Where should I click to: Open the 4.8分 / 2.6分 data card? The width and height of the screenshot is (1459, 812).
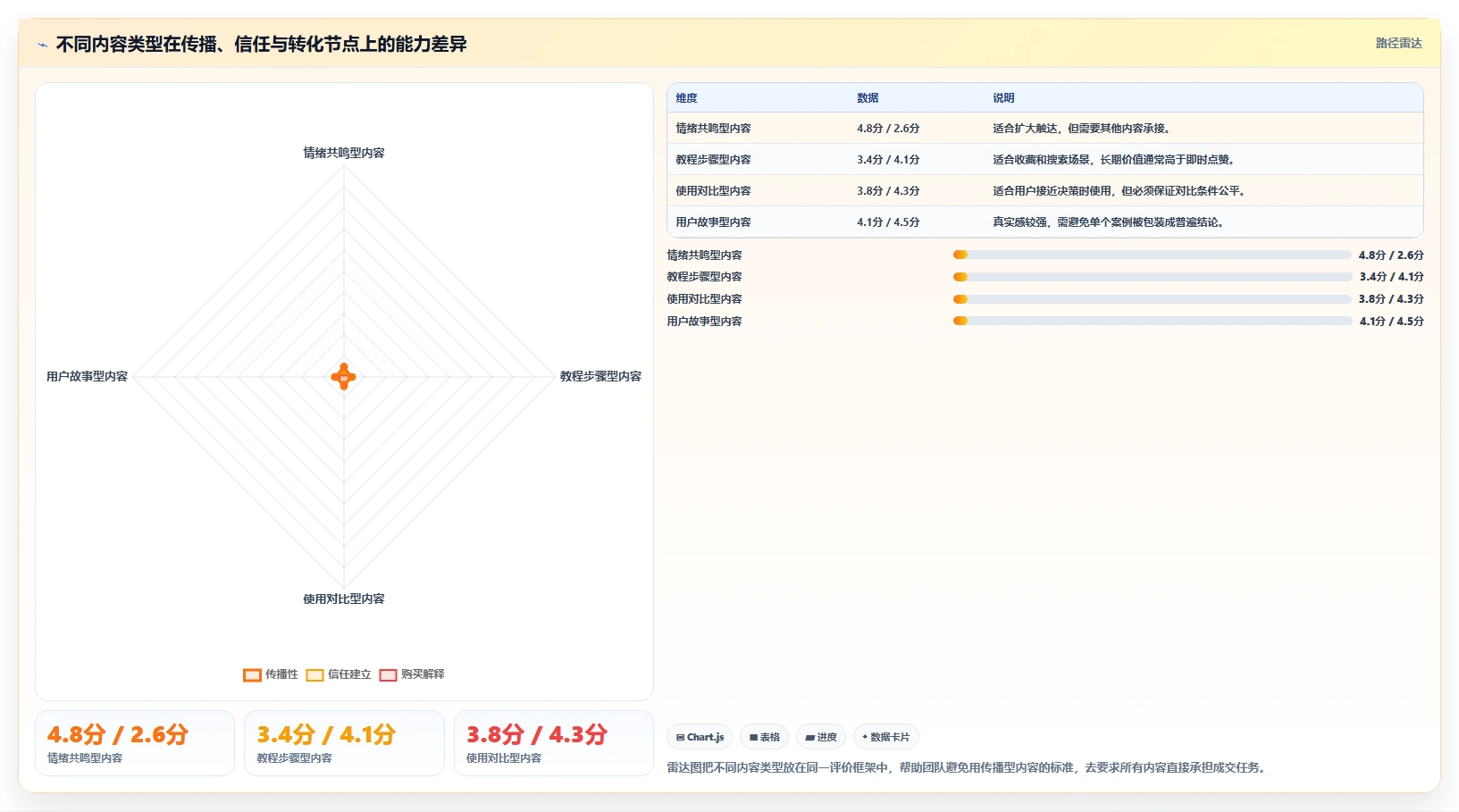click(135, 743)
